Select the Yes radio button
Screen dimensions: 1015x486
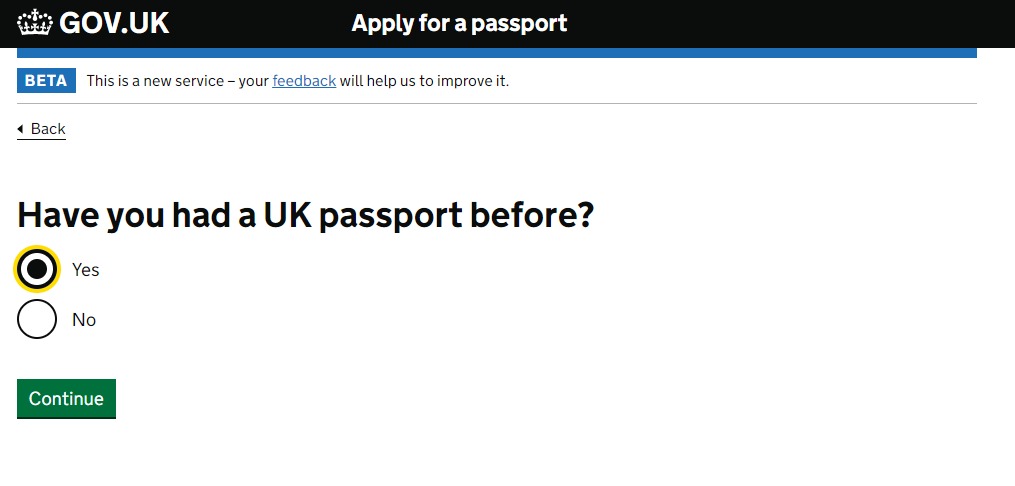click(x=37, y=269)
